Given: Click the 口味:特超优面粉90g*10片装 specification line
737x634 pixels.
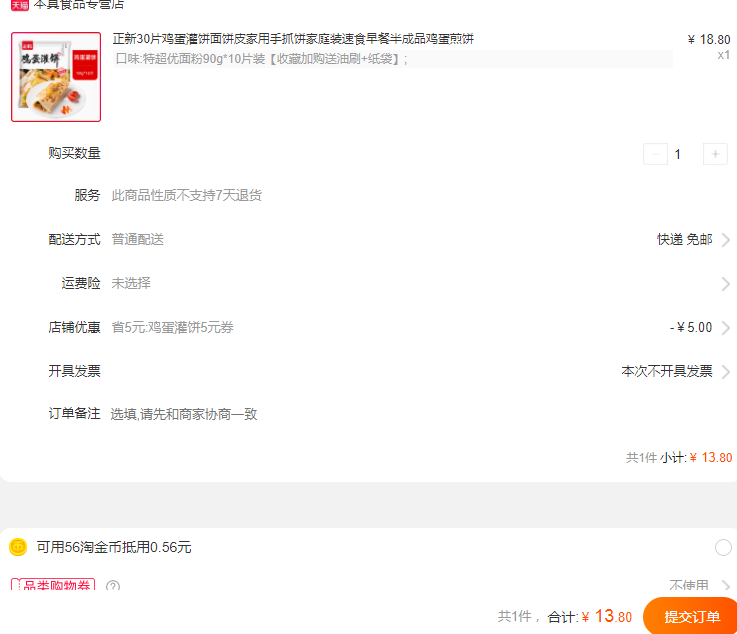Looking at the screenshot, I should [262, 59].
